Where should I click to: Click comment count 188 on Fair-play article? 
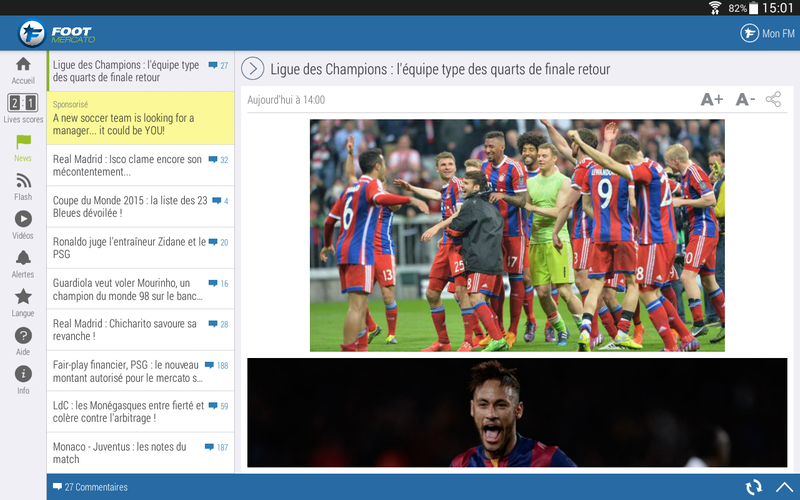click(x=216, y=365)
